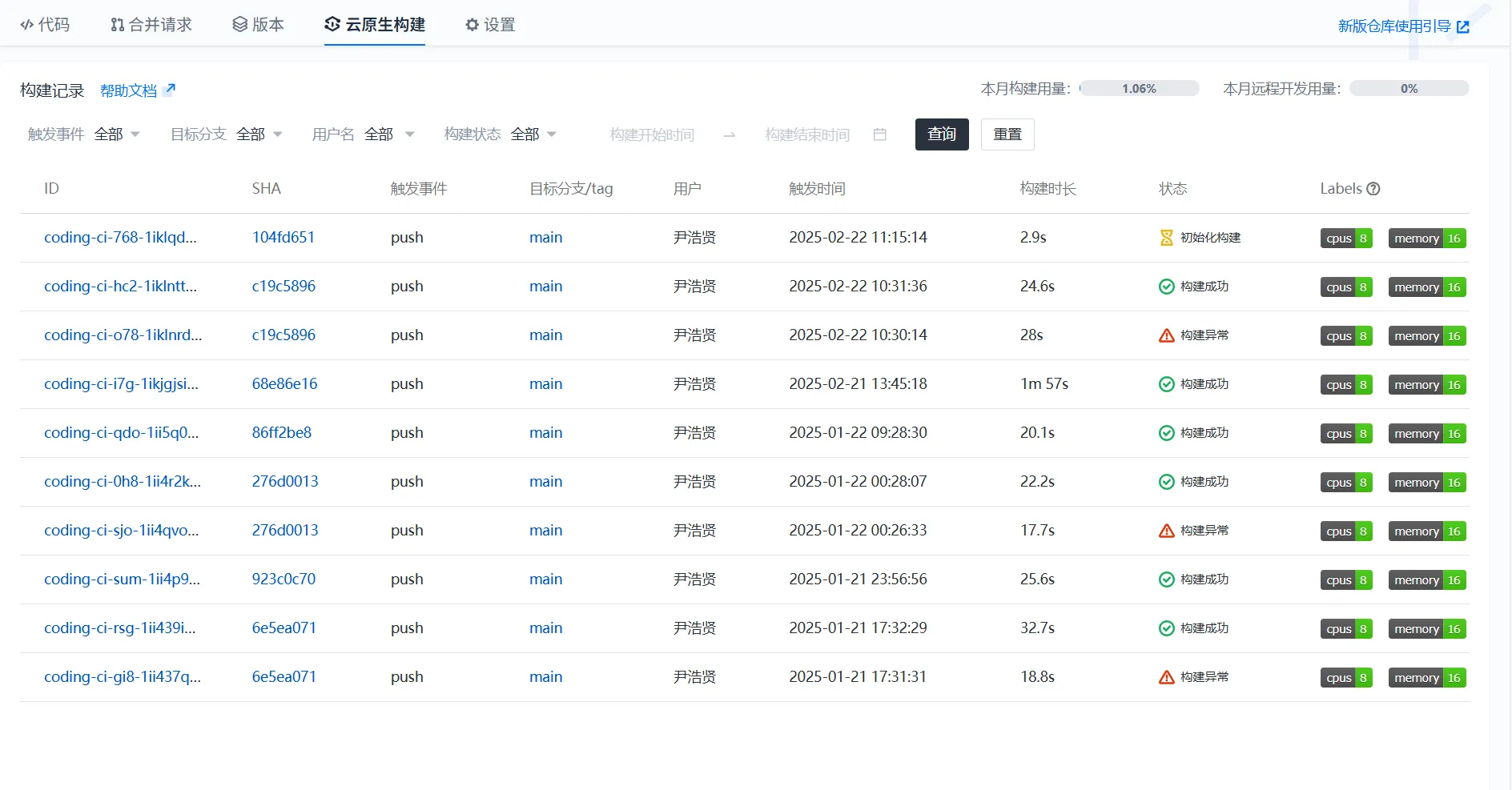Click success check icon for 17:32:29 build
Screen dimensions: 1512x790
point(1167,628)
